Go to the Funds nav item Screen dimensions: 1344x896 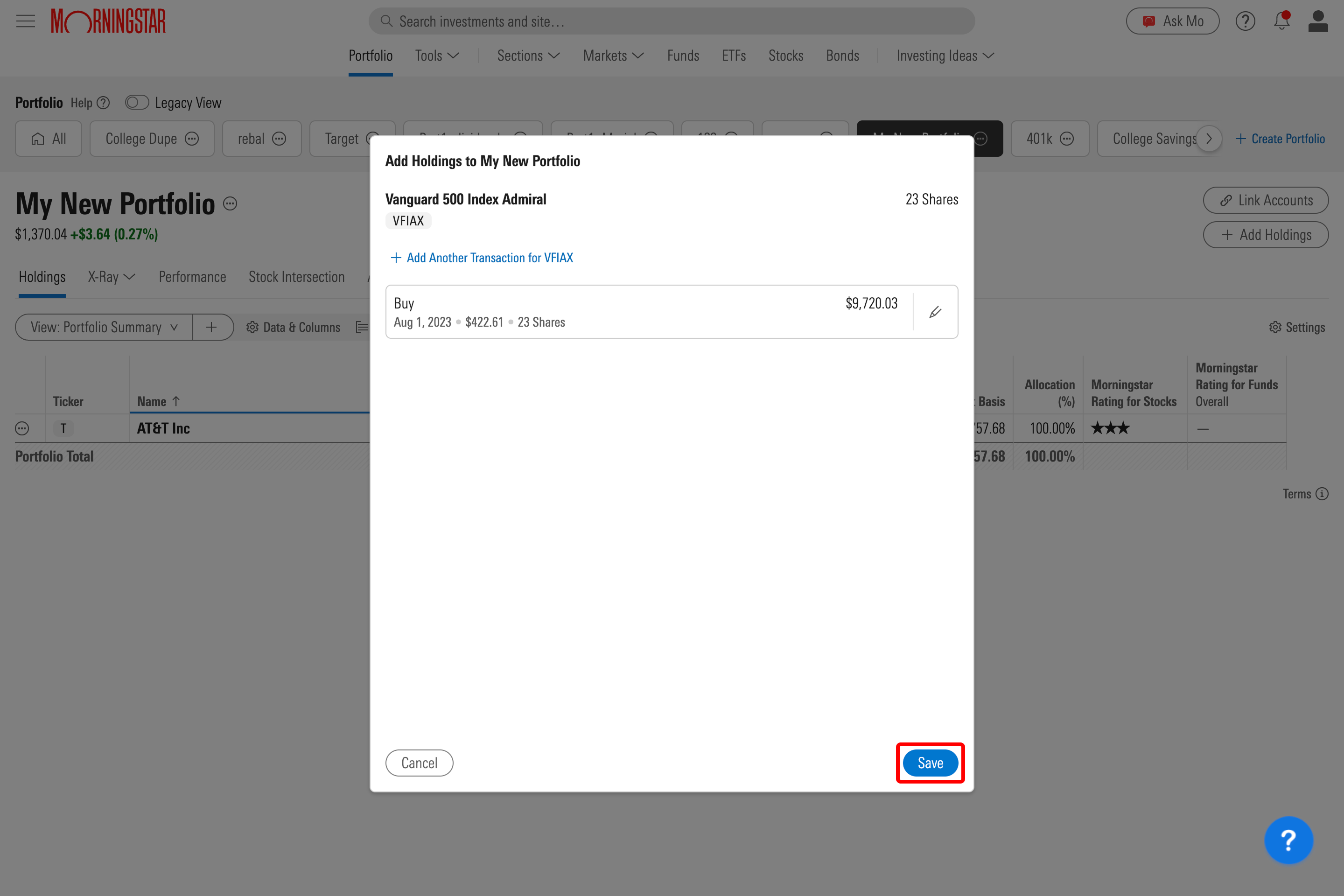[x=683, y=56]
